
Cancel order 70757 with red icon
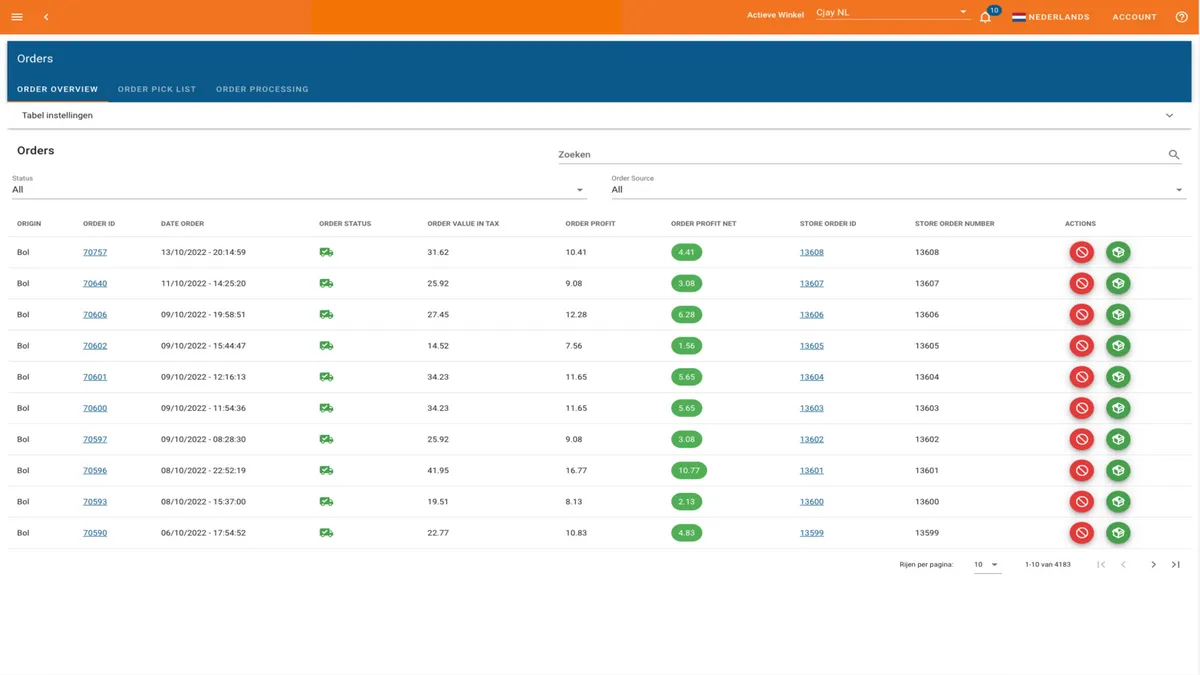click(1081, 252)
